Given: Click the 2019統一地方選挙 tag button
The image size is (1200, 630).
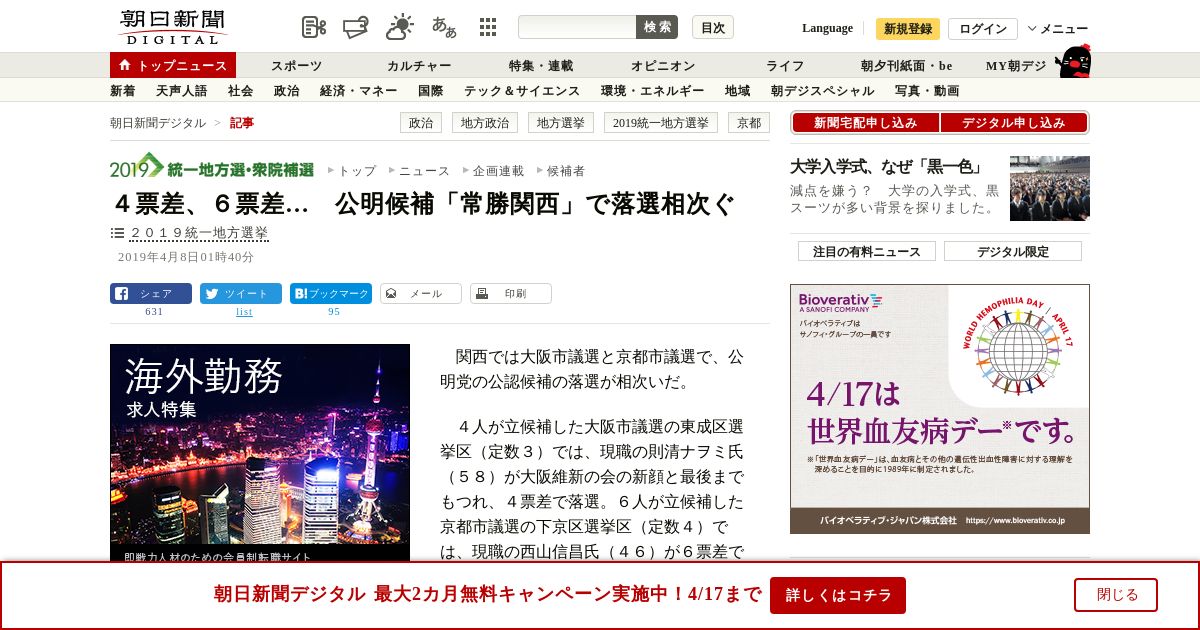Looking at the screenshot, I should 661,123.
